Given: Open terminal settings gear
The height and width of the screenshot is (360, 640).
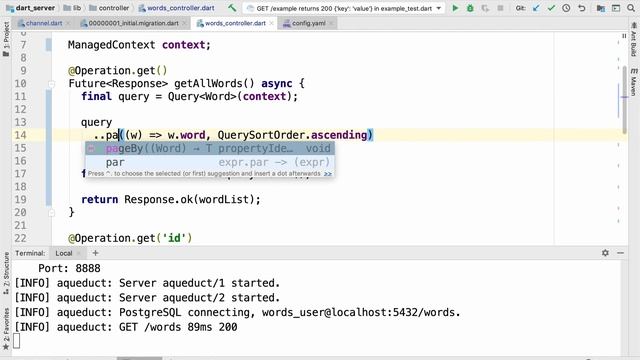Looking at the screenshot, I should click(x=605, y=253).
